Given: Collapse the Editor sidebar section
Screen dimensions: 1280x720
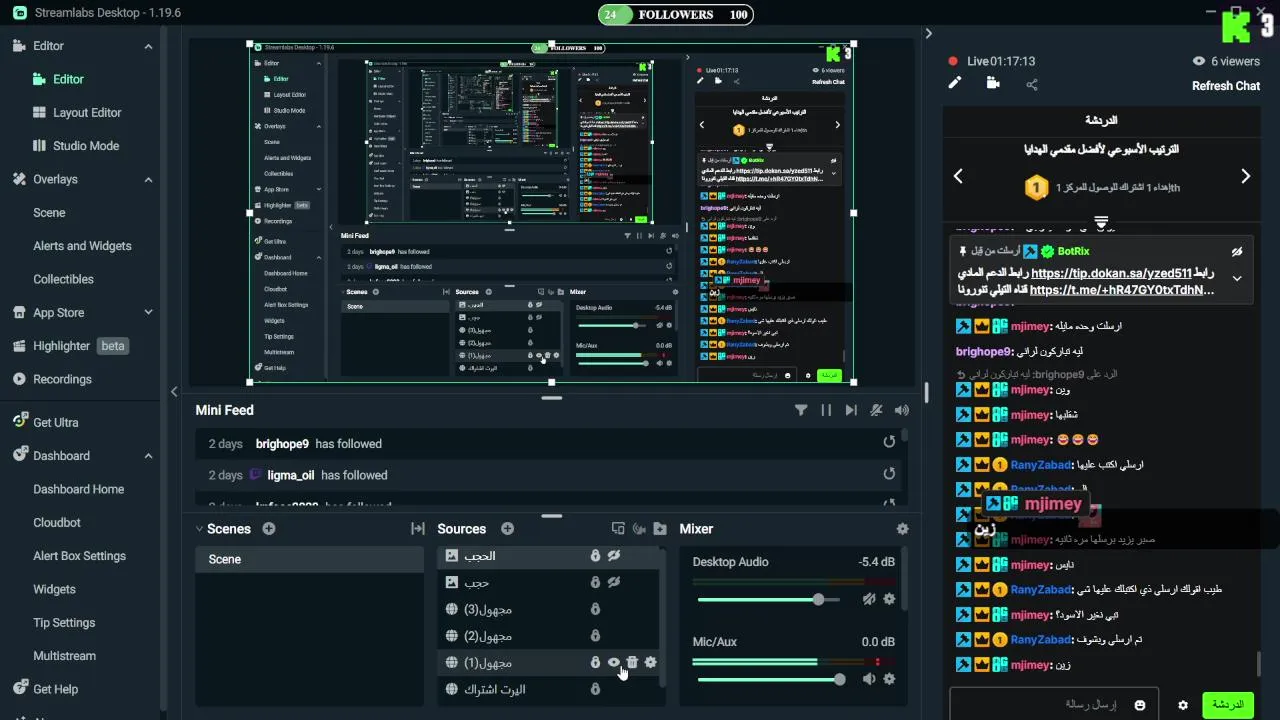Looking at the screenshot, I should point(148,46).
